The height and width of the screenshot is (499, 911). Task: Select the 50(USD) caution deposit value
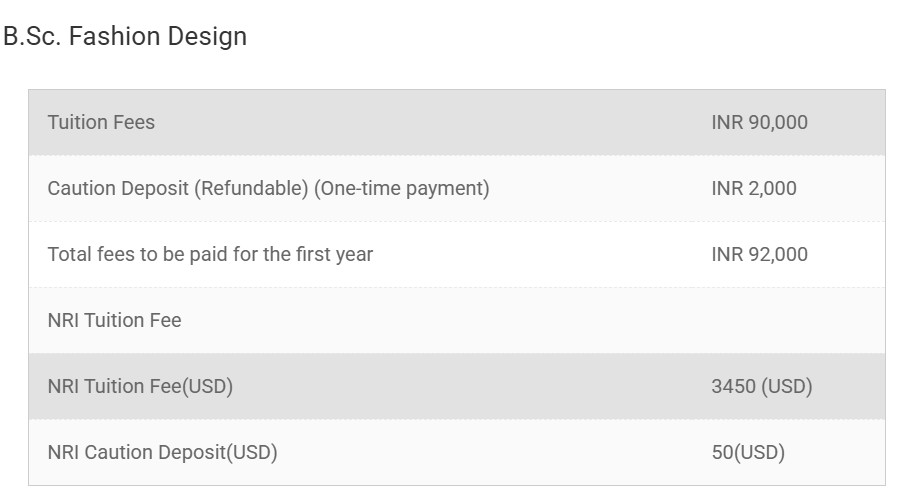(x=748, y=452)
